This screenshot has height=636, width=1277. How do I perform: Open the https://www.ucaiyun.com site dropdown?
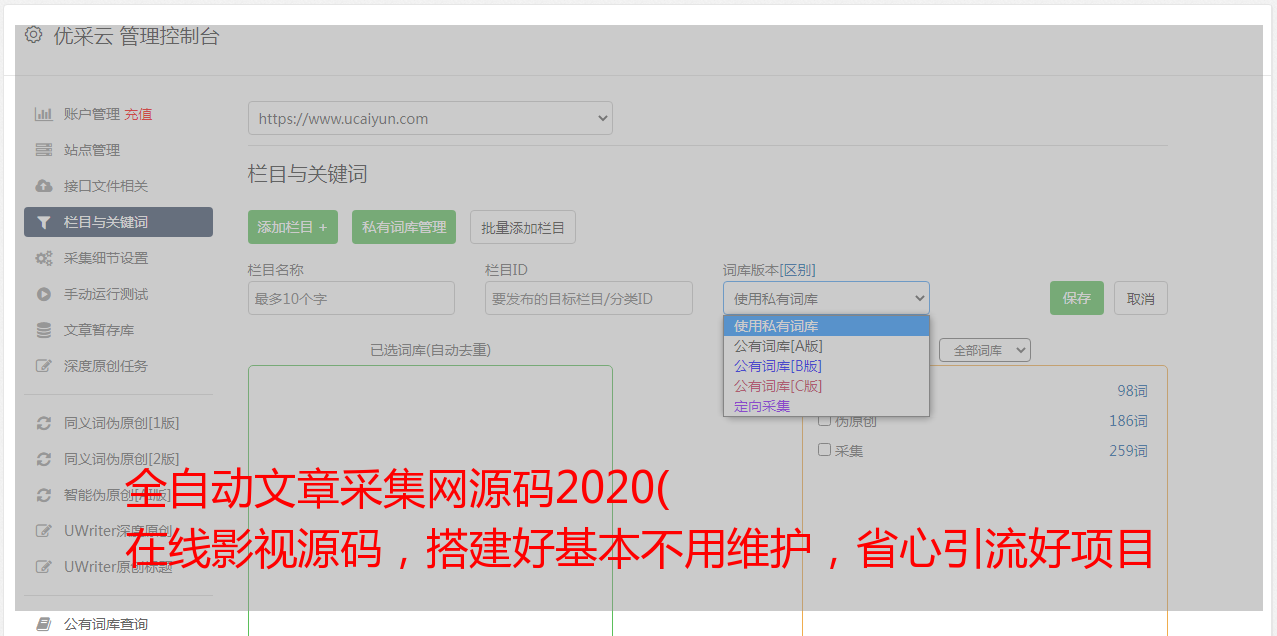pos(430,118)
